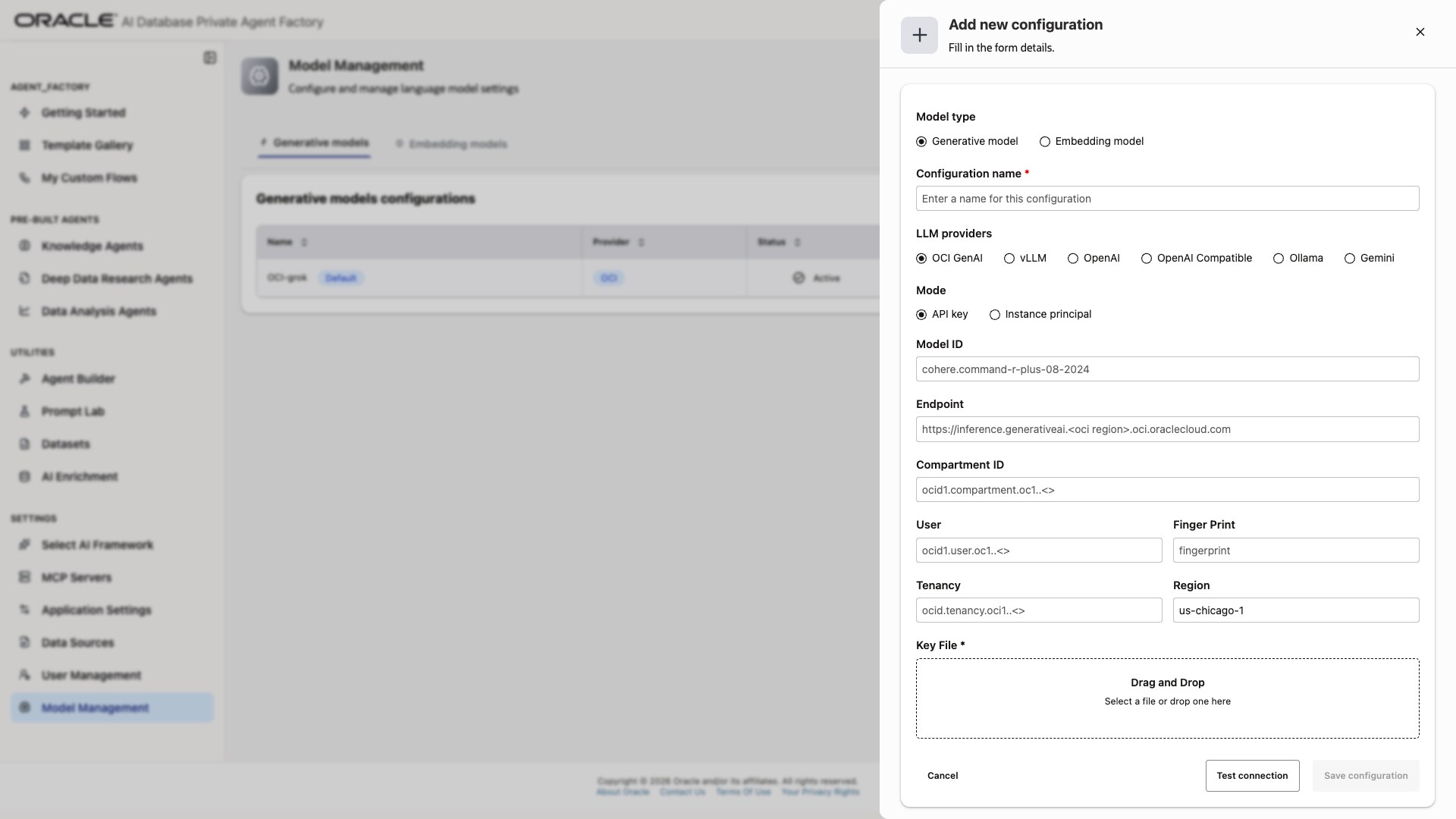Screen dimensions: 1456x819
Task: Click the Cancel button
Action: tap(943, 776)
